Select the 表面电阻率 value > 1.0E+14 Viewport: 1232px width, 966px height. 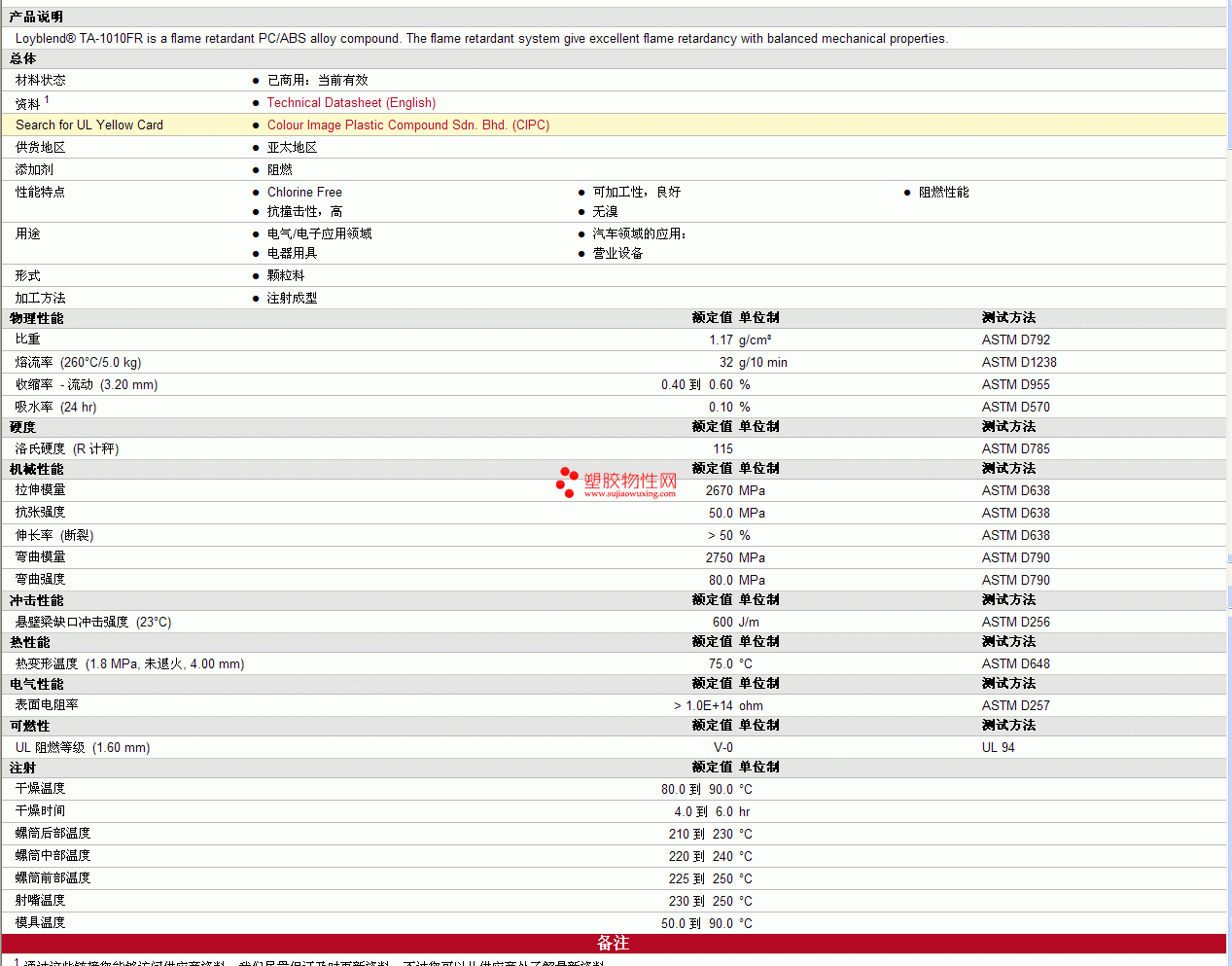pyautogui.click(x=703, y=705)
